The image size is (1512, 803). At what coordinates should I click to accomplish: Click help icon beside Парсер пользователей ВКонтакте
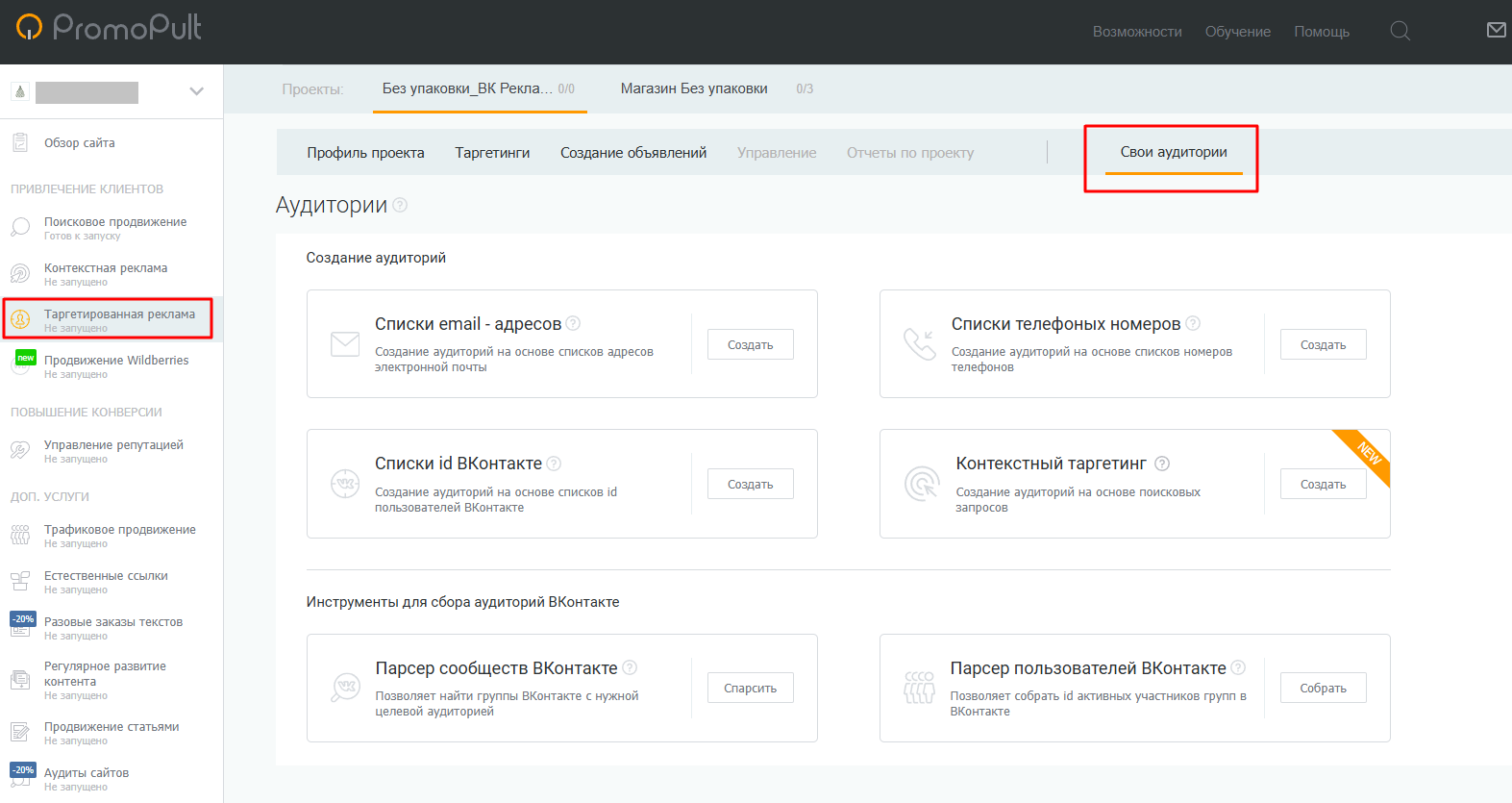[x=1238, y=667]
